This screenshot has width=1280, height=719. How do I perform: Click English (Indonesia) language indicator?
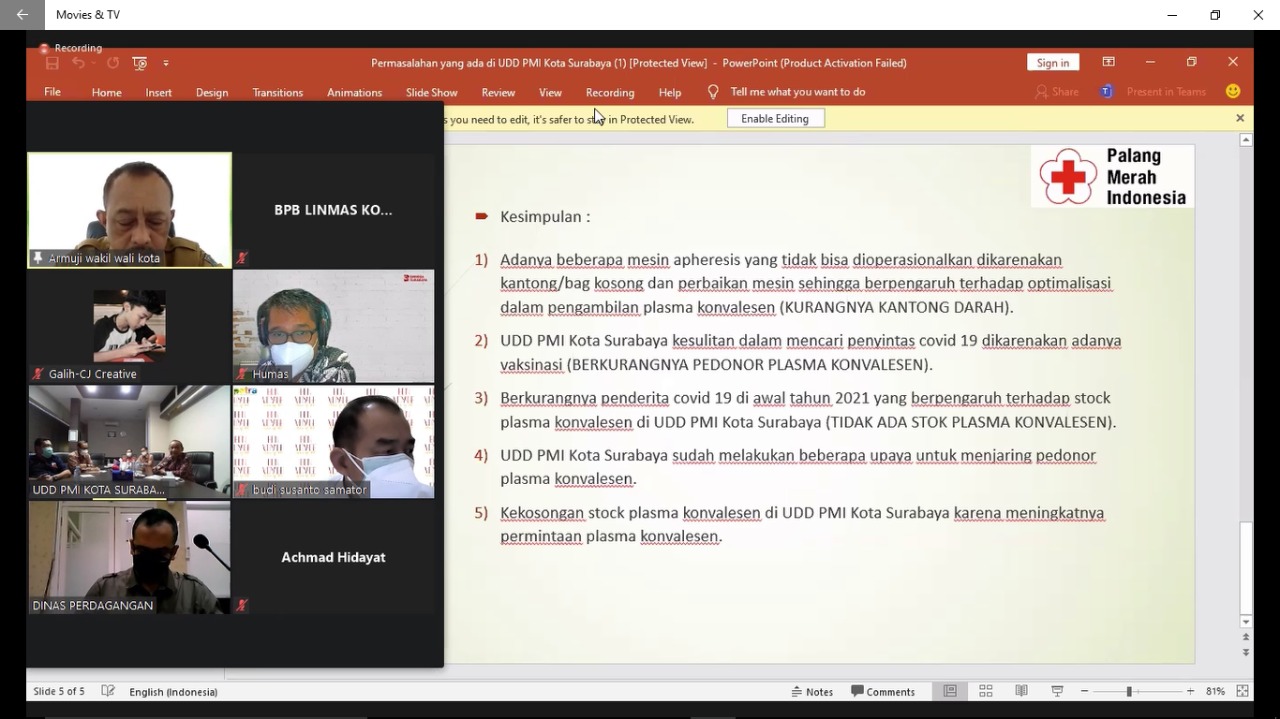point(173,691)
